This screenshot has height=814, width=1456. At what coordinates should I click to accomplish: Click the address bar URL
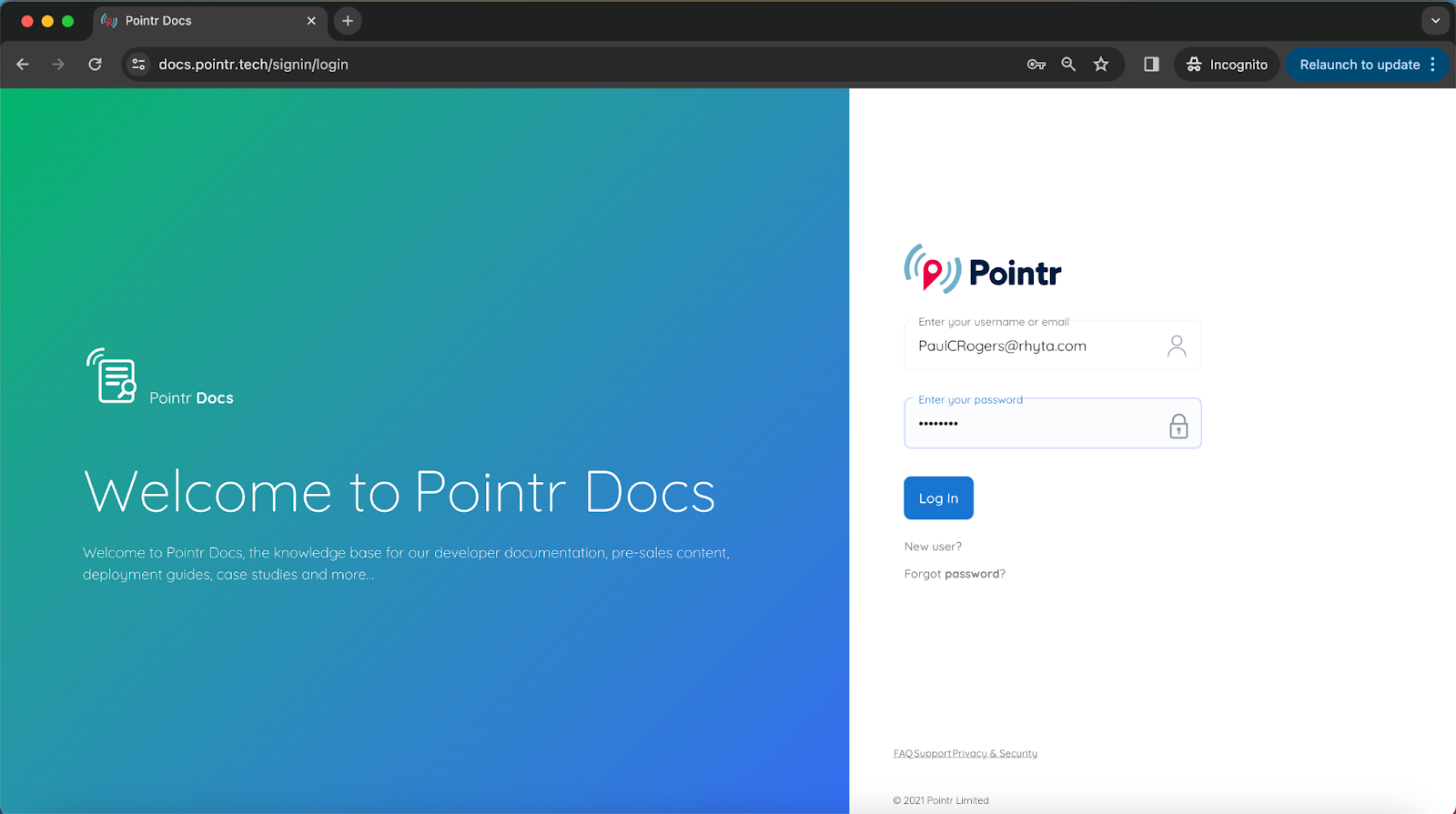(x=253, y=65)
